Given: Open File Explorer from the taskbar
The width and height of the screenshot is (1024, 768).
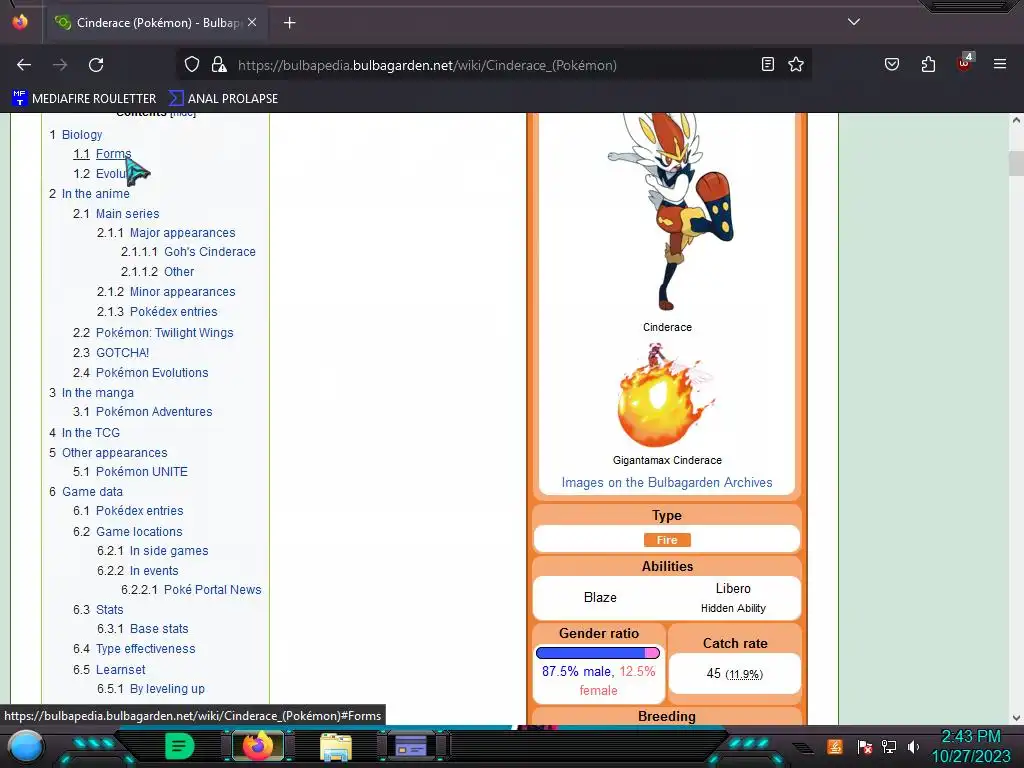Looking at the screenshot, I should pos(336,747).
